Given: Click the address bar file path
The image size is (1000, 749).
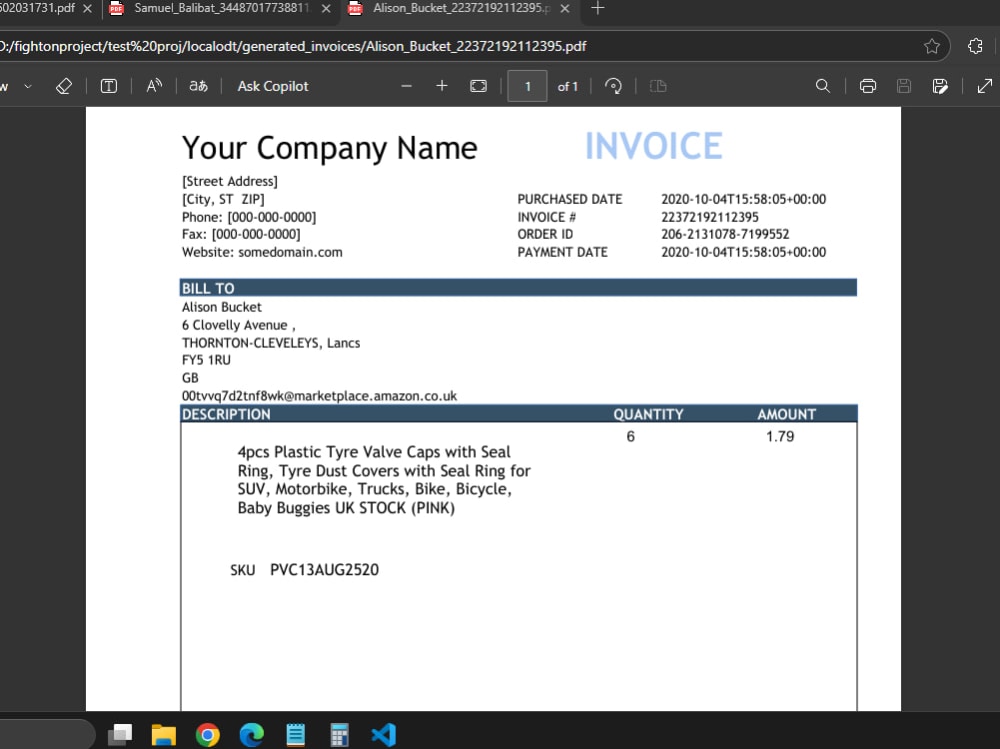Looking at the screenshot, I should click(x=293, y=46).
